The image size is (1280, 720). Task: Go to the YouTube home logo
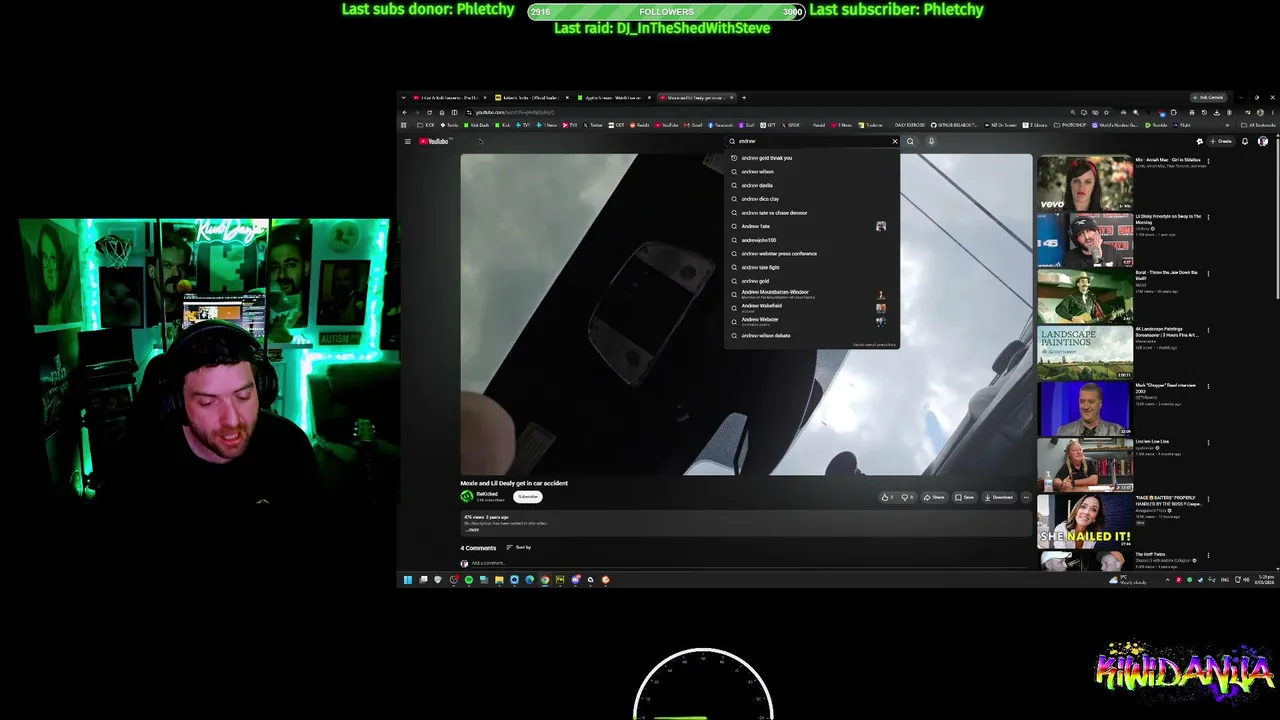click(x=434, y=141)
